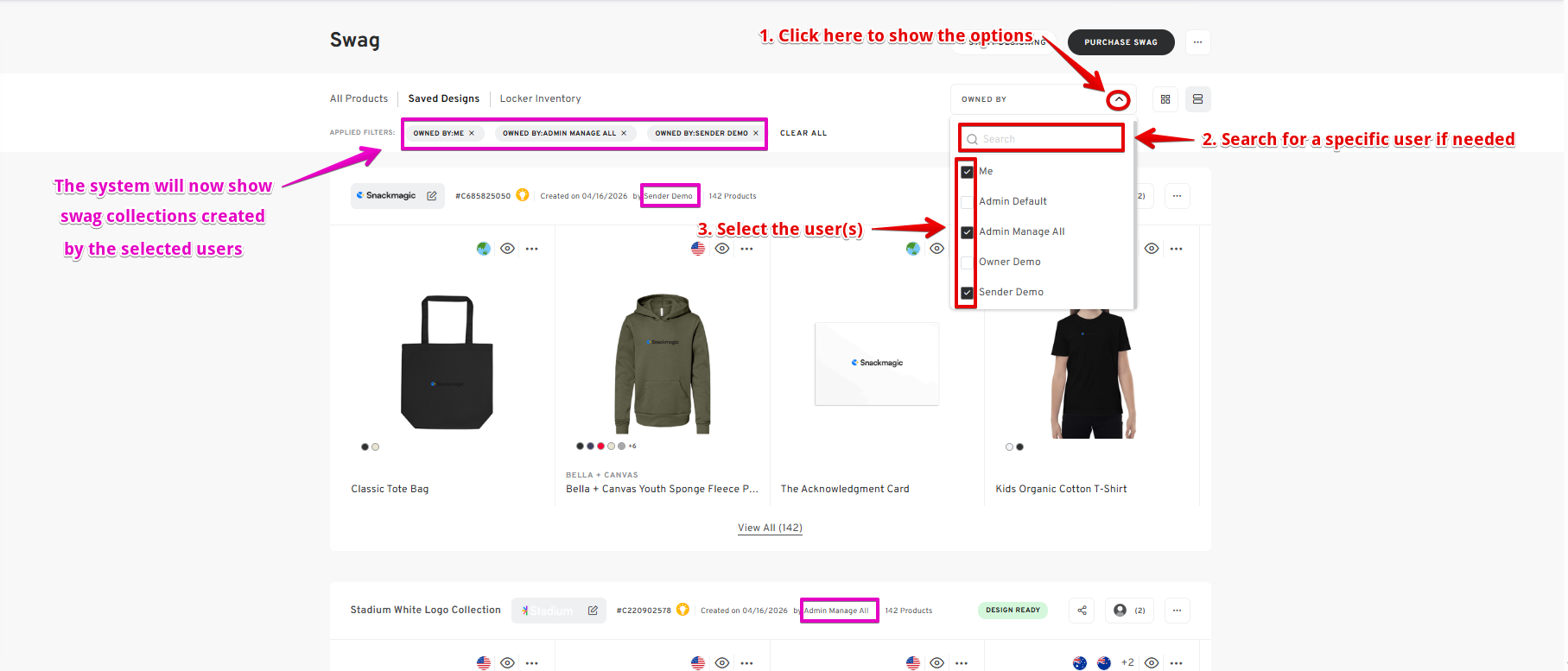The width and height of the screenshot is (1568, 671).
Task: Open more options on Classic Tote Bag card
Action: click(532, 249)
